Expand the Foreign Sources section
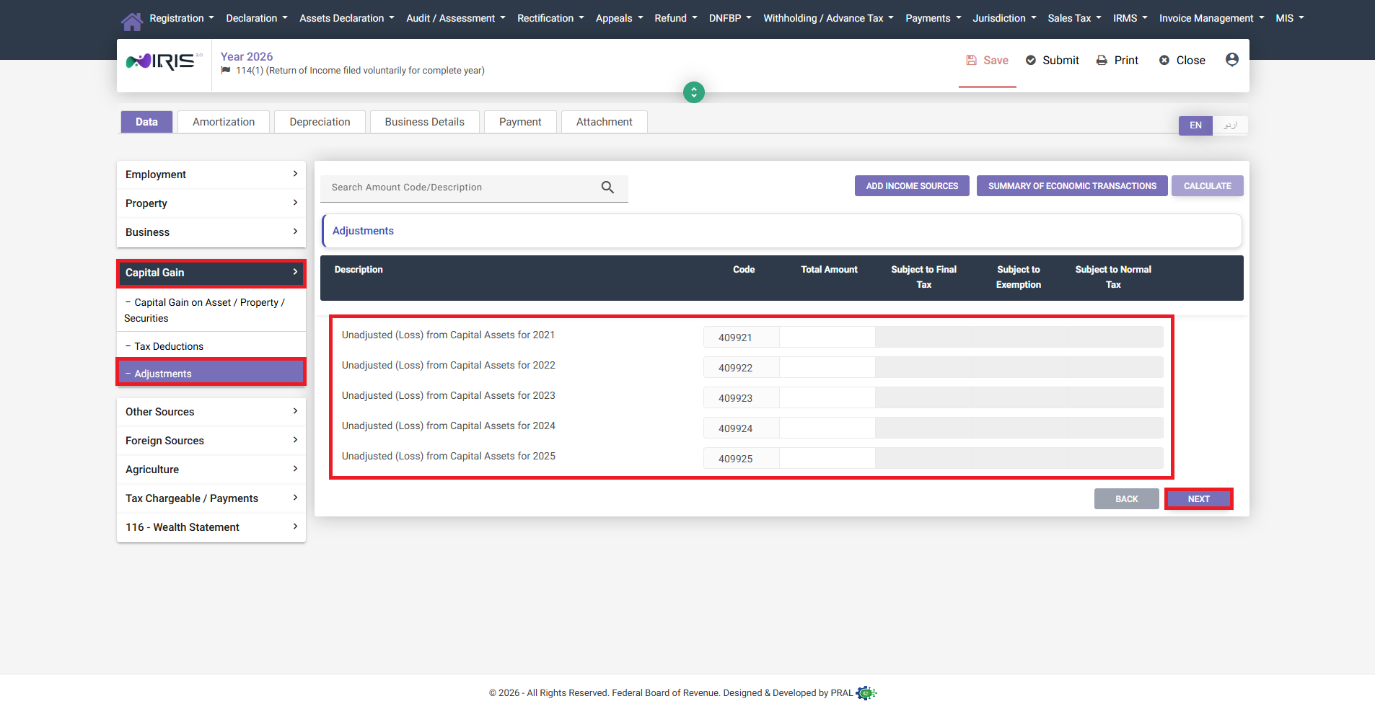This screenshot has height=709, width=1375. [x=211, y=440]
